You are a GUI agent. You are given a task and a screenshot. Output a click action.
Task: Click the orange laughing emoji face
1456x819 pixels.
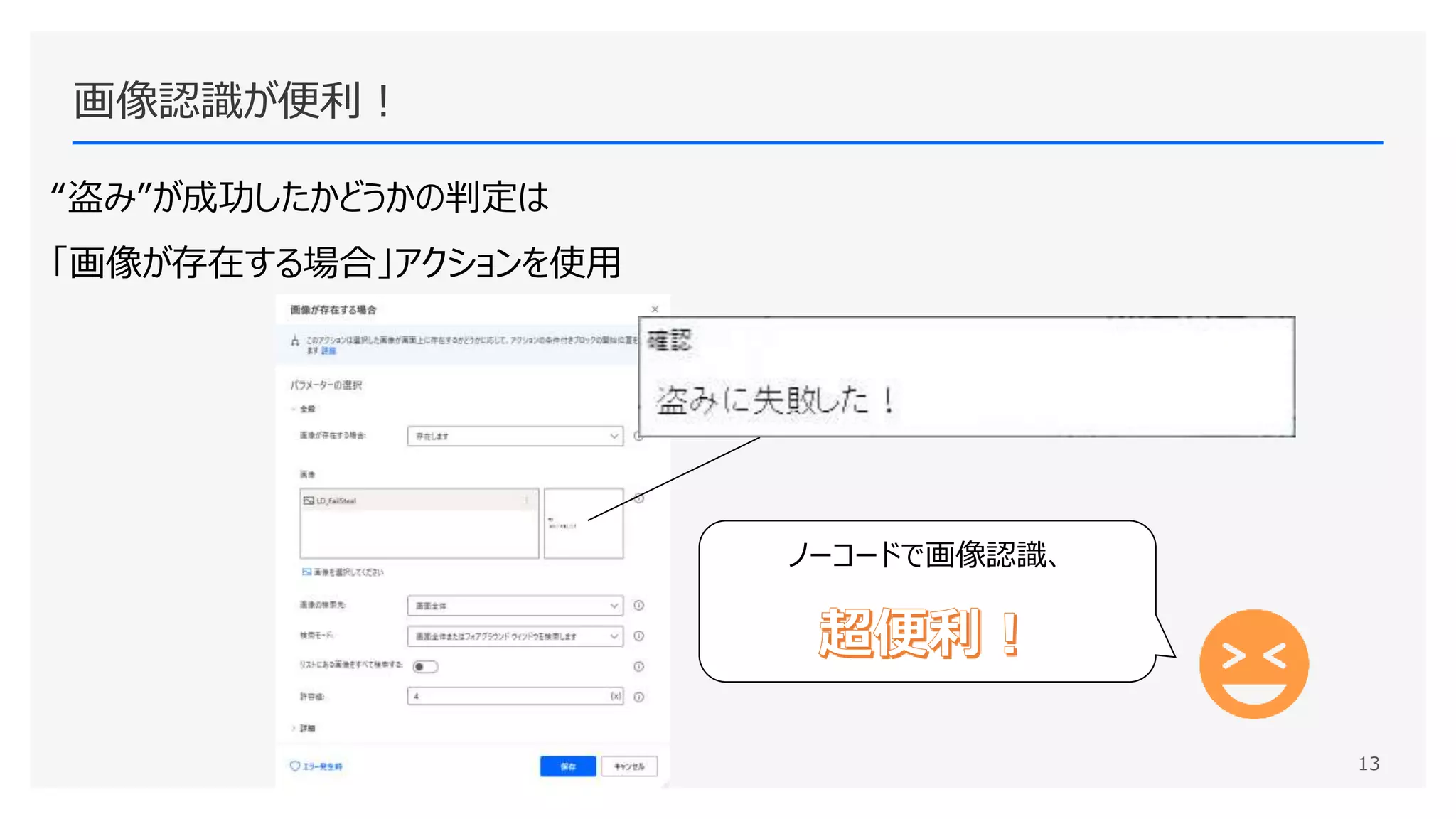pos(1254,664)
